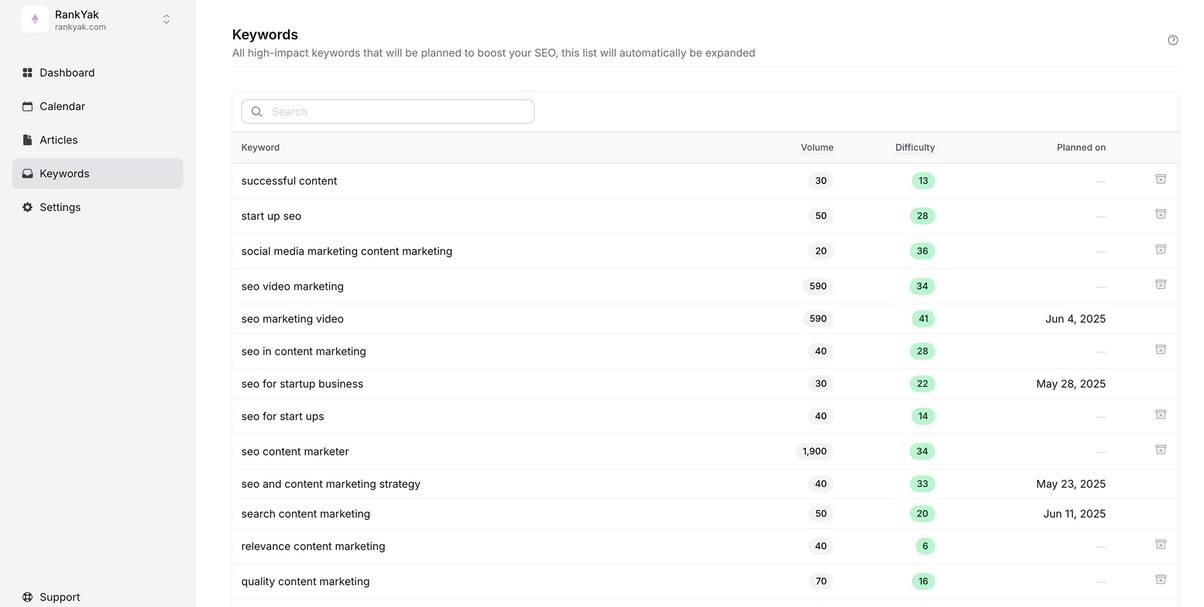Archive the 'seo content marketer' keyword
Viewport: 1204px width, 607px height.
pyautogui.click(x=1161, y=449)
